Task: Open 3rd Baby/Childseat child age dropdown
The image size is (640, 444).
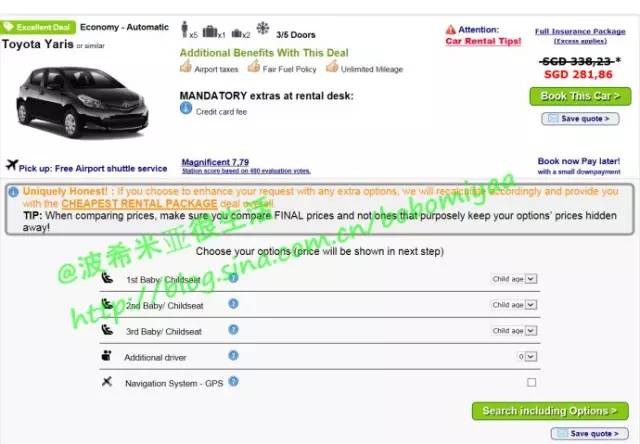Action: tap(515, 331)
